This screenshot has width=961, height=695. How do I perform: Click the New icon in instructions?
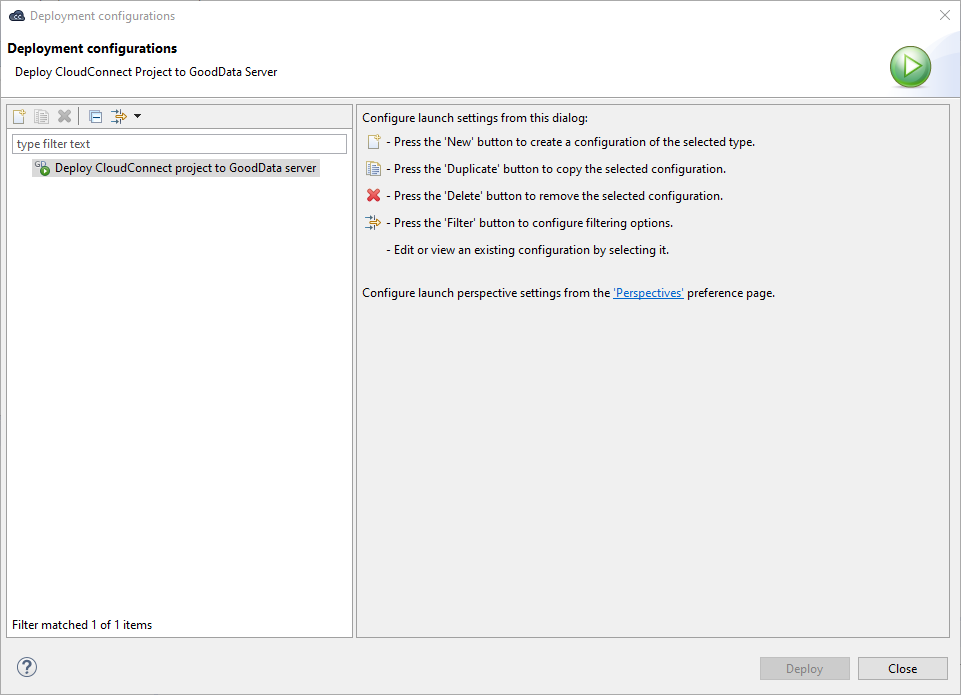click(x=373, y=142)
